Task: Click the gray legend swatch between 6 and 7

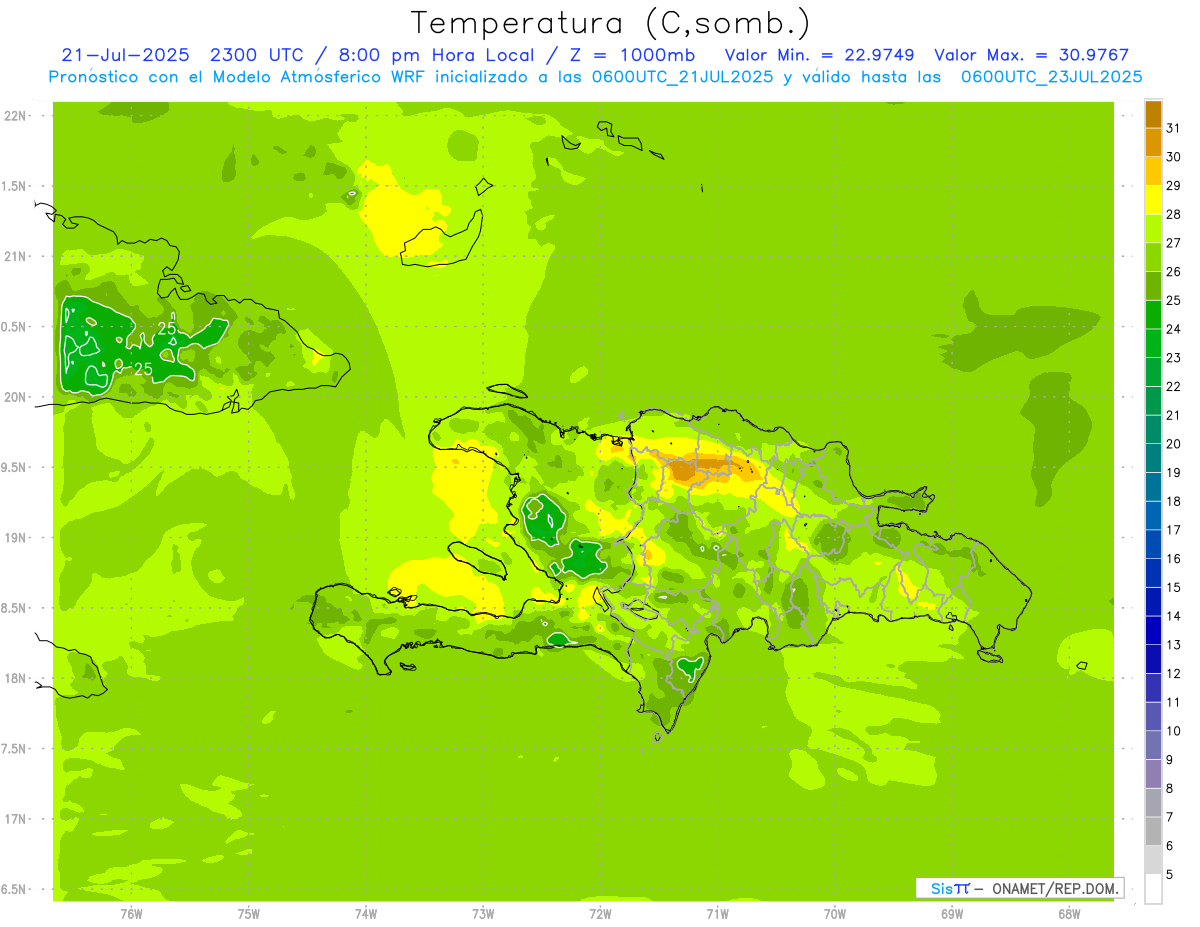Action: [x=1153, y=831]
